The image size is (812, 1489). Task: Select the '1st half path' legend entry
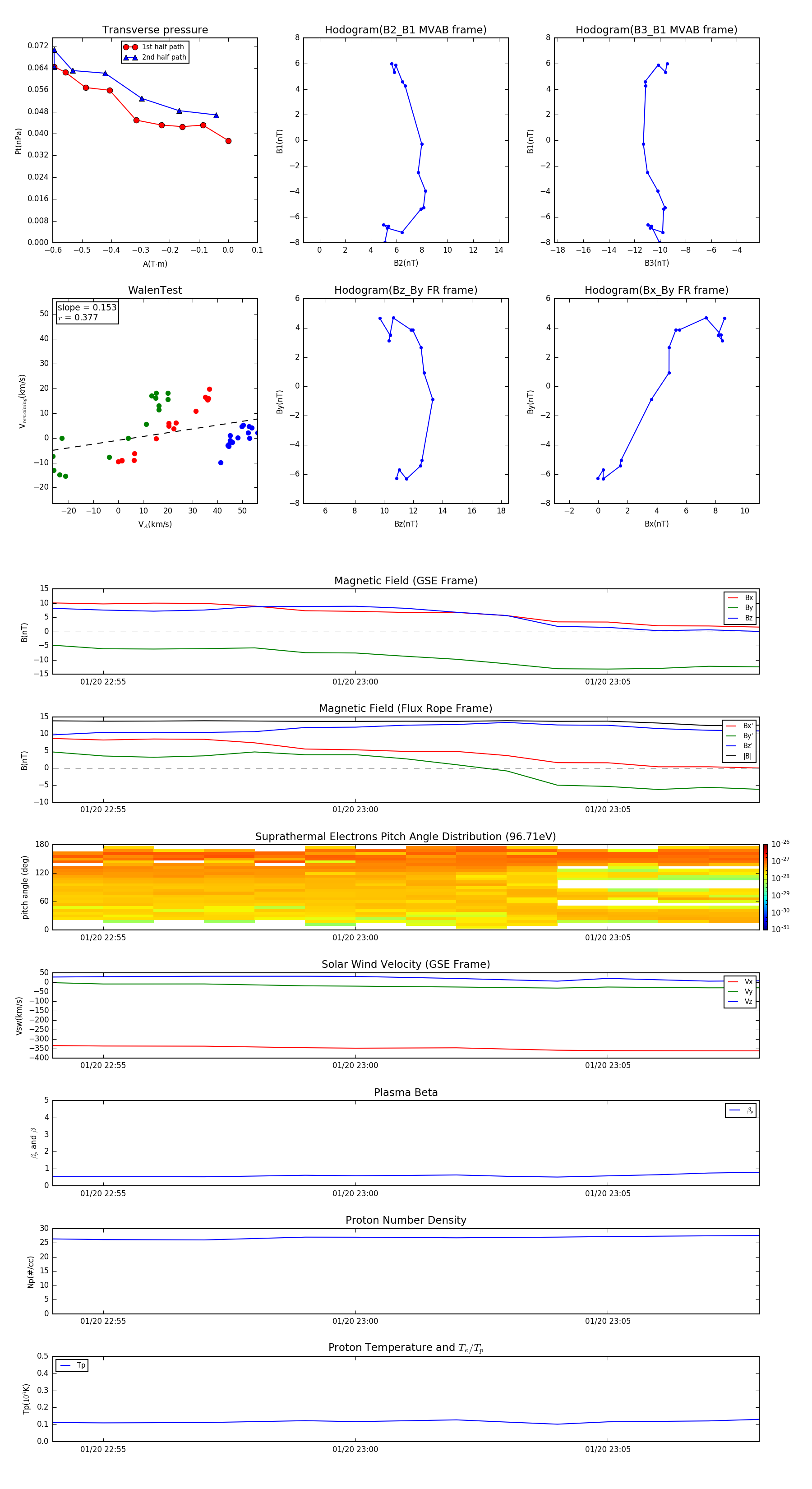tap(154, 47)
